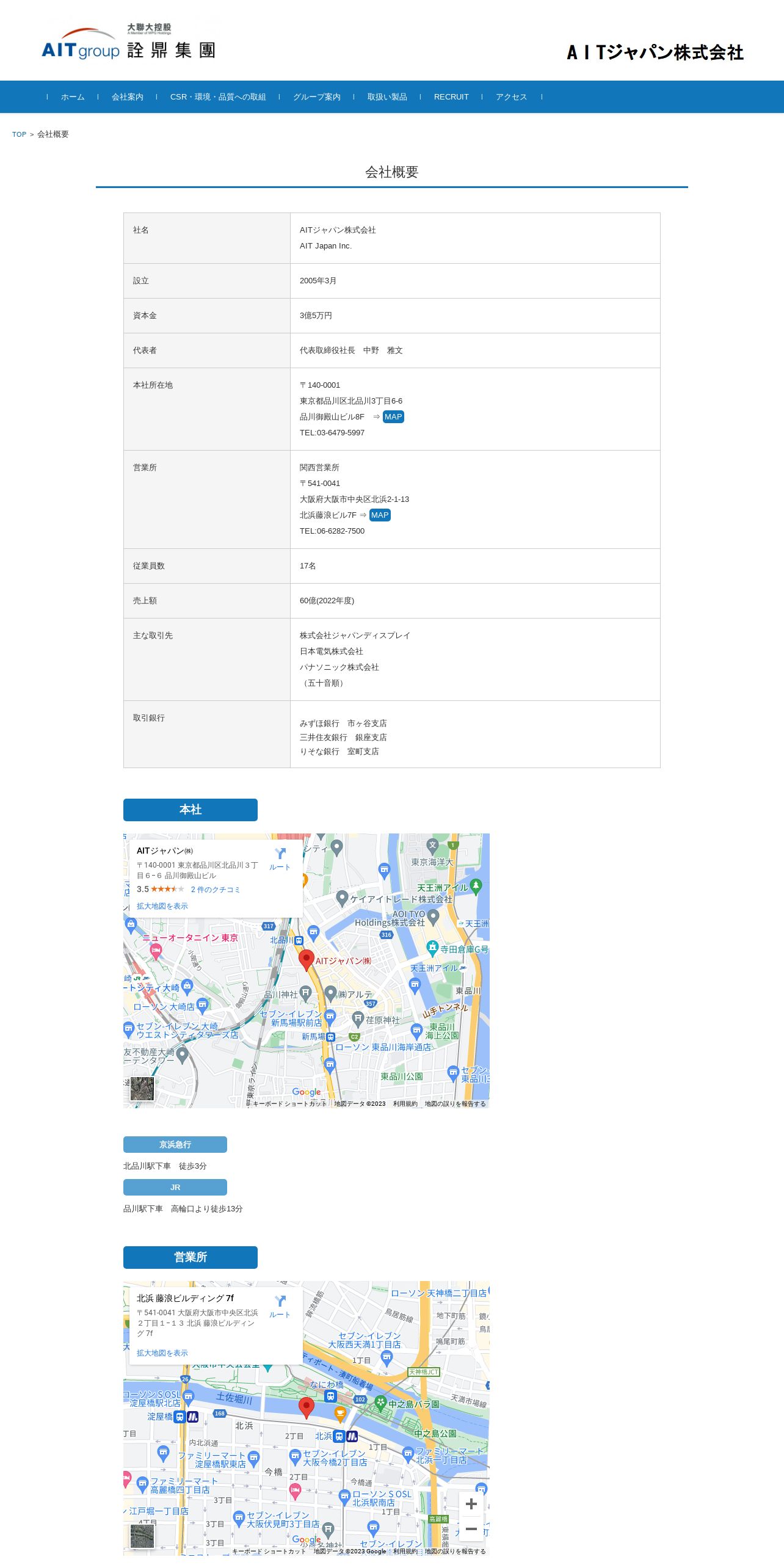Viewport: 784px width, 1568px height.
Task: Click the 営業所 section heading
Action: pos(191,1257)
